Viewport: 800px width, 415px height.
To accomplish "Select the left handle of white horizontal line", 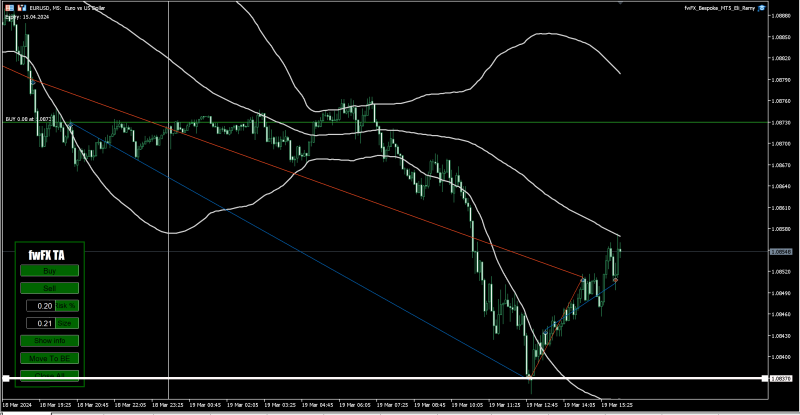I will click(6, 378).
